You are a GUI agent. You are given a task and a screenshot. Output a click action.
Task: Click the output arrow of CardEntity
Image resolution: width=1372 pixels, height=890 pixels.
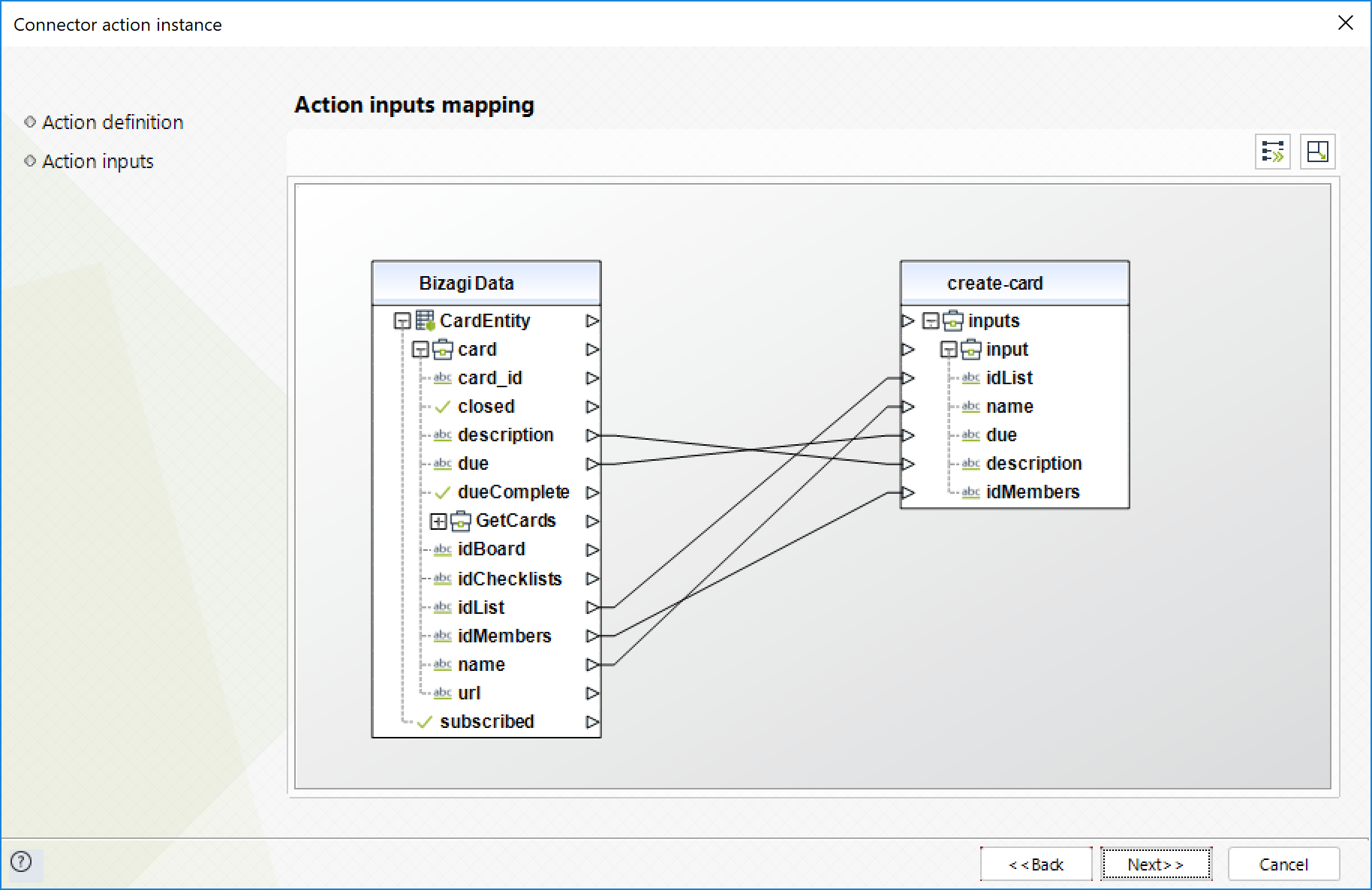592,320
